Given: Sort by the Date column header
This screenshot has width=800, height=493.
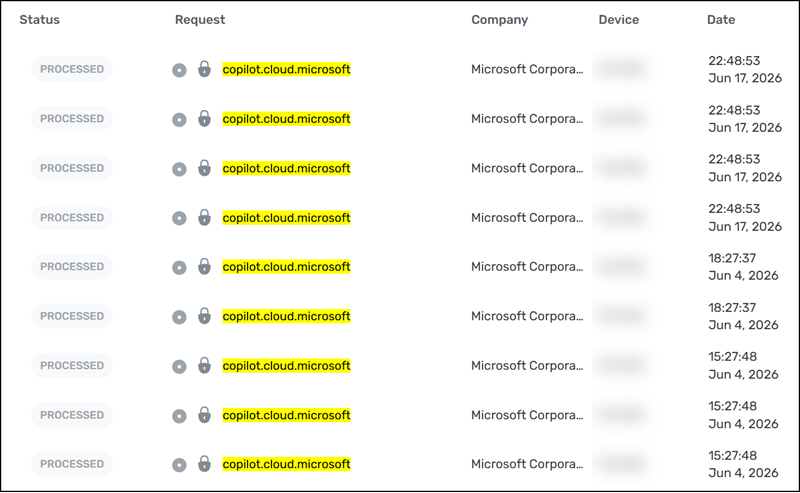Looking at the screenshot, I should pos(721,20).
